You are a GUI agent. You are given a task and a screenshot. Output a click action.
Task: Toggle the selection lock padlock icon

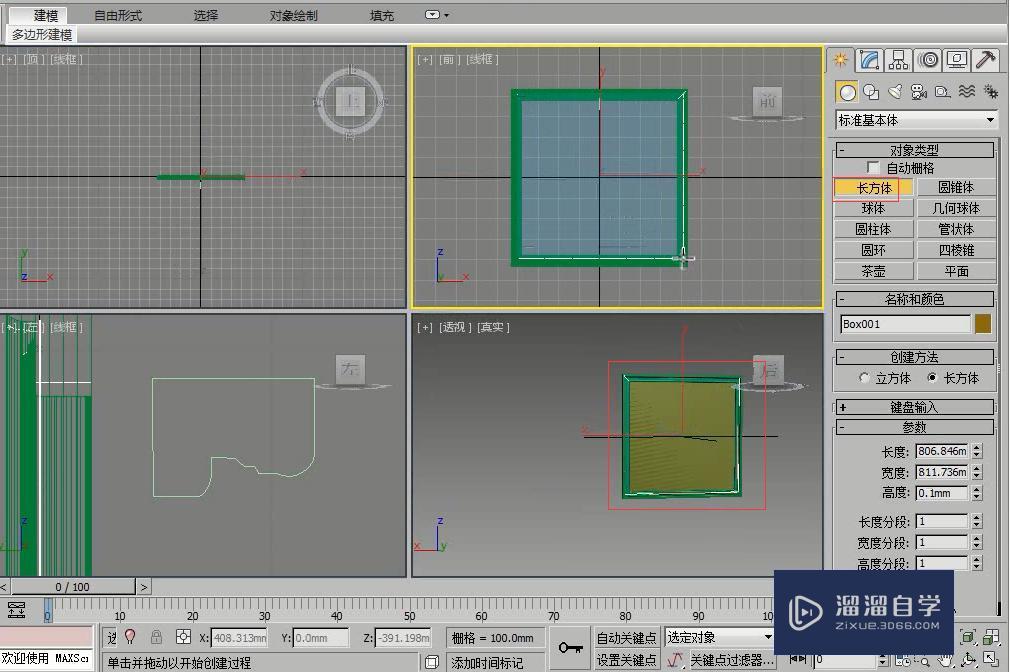pos(156,637)
